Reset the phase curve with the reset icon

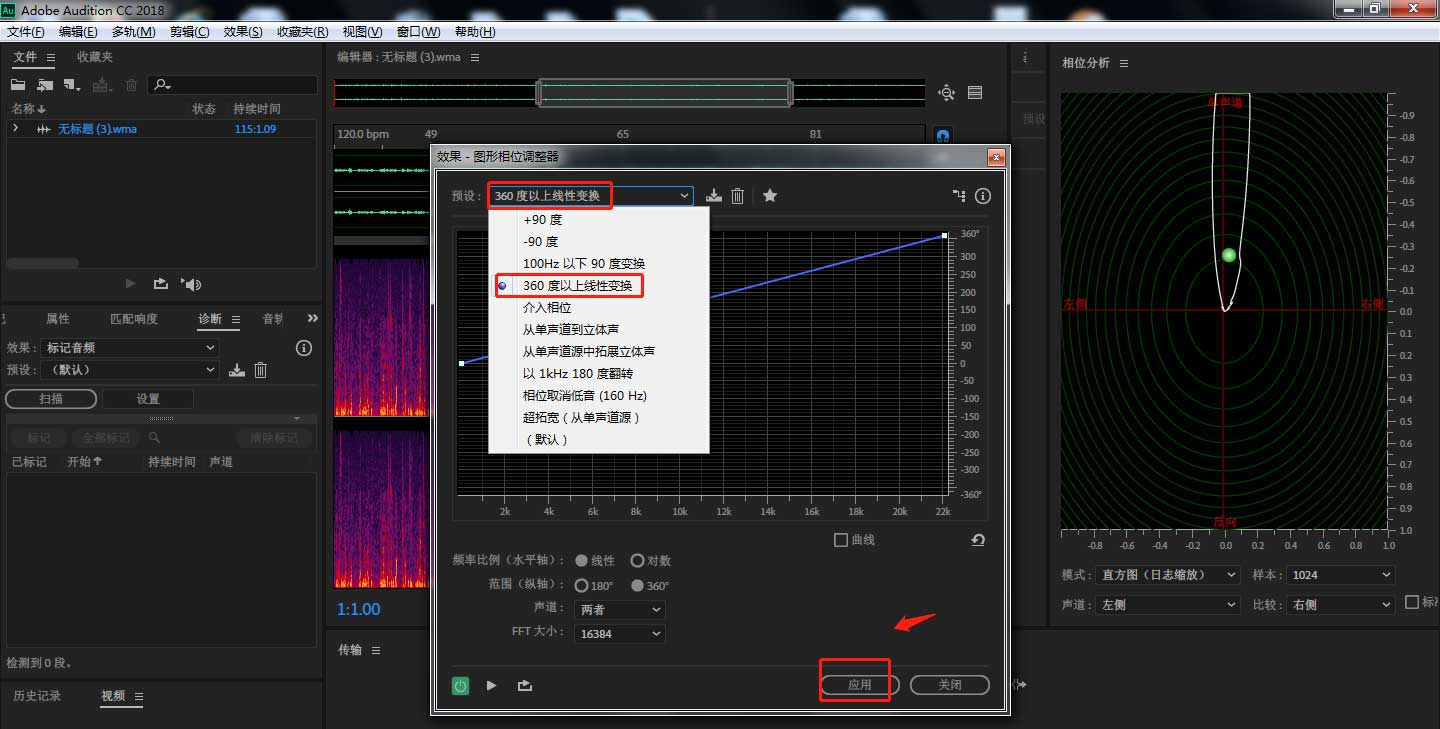977,539
